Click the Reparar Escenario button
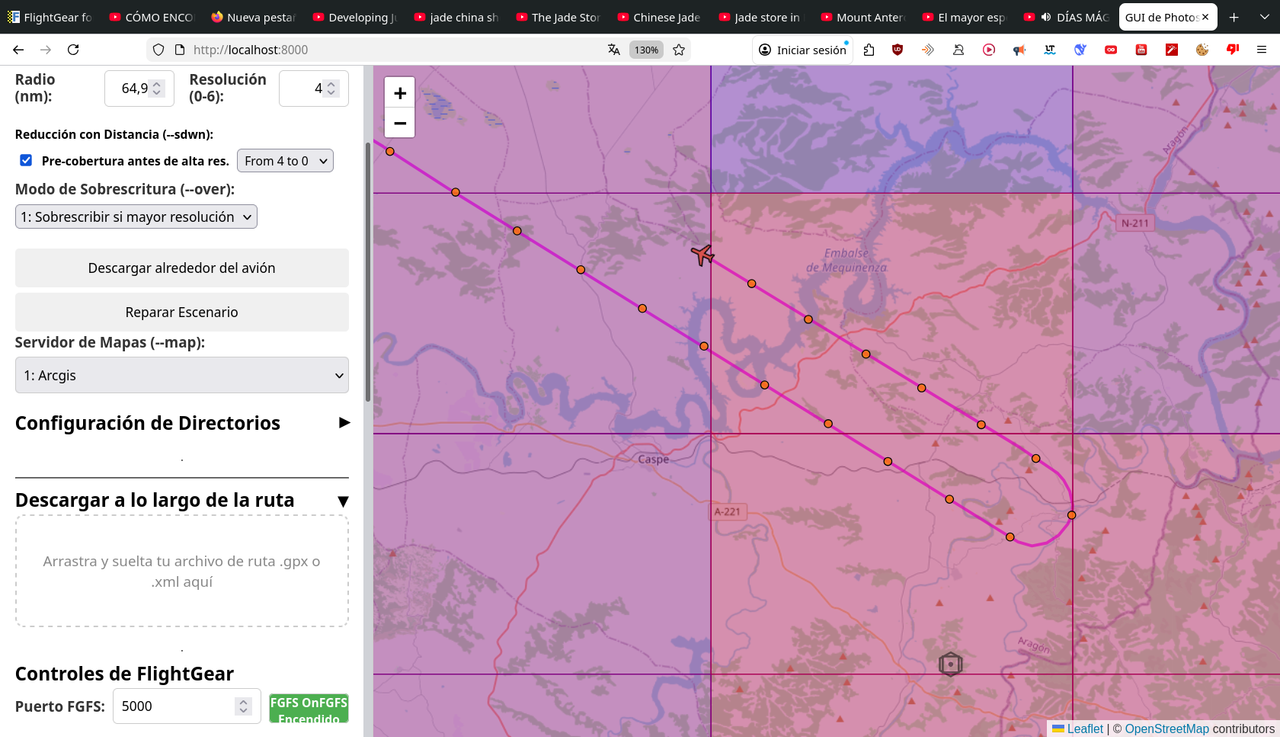The width and height of the screenshot is (1280, 737). [182, 312]
